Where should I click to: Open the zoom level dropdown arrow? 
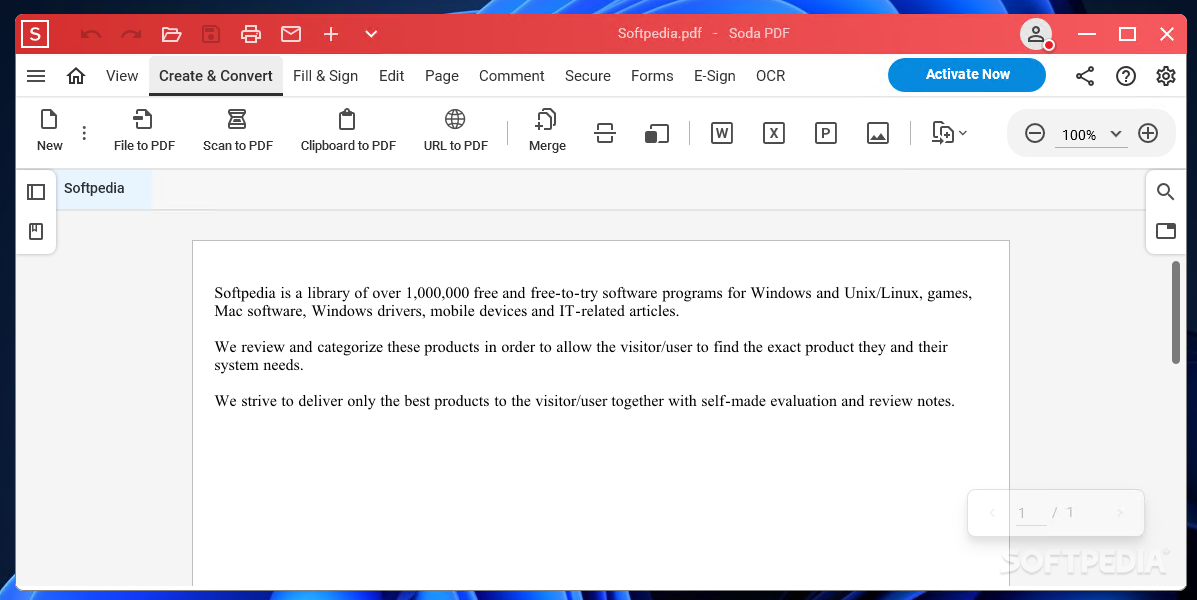(x=1115, y=134)
